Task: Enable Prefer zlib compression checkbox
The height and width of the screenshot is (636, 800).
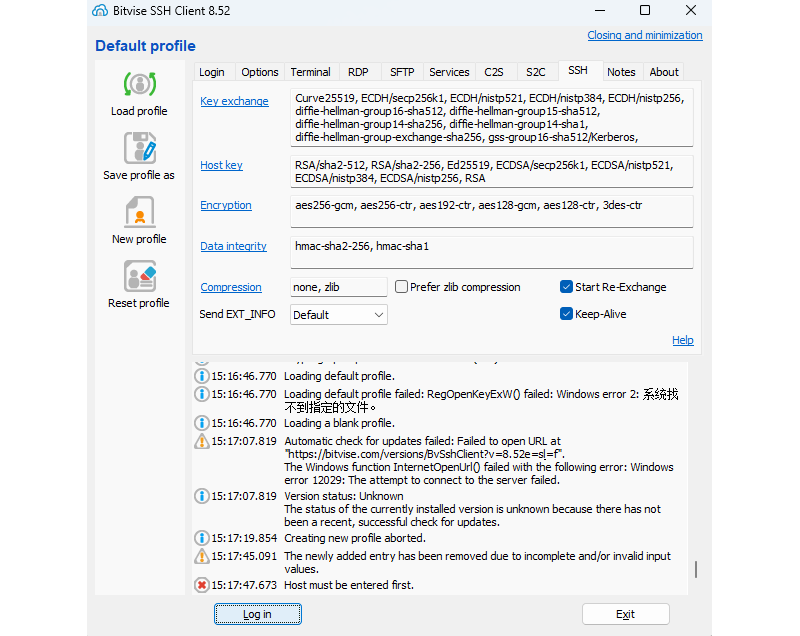Action: pos(402,287)
